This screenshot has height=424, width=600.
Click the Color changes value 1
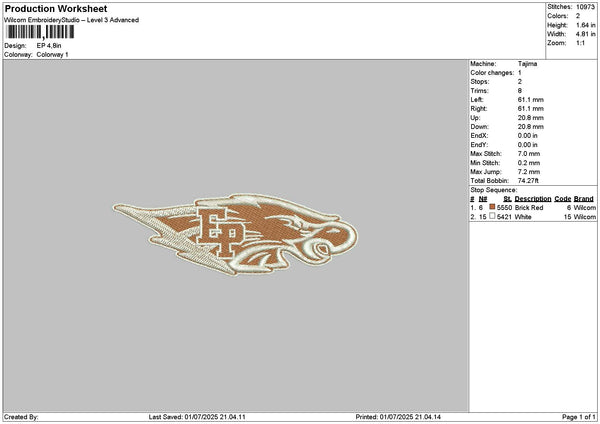pos(520,73)
